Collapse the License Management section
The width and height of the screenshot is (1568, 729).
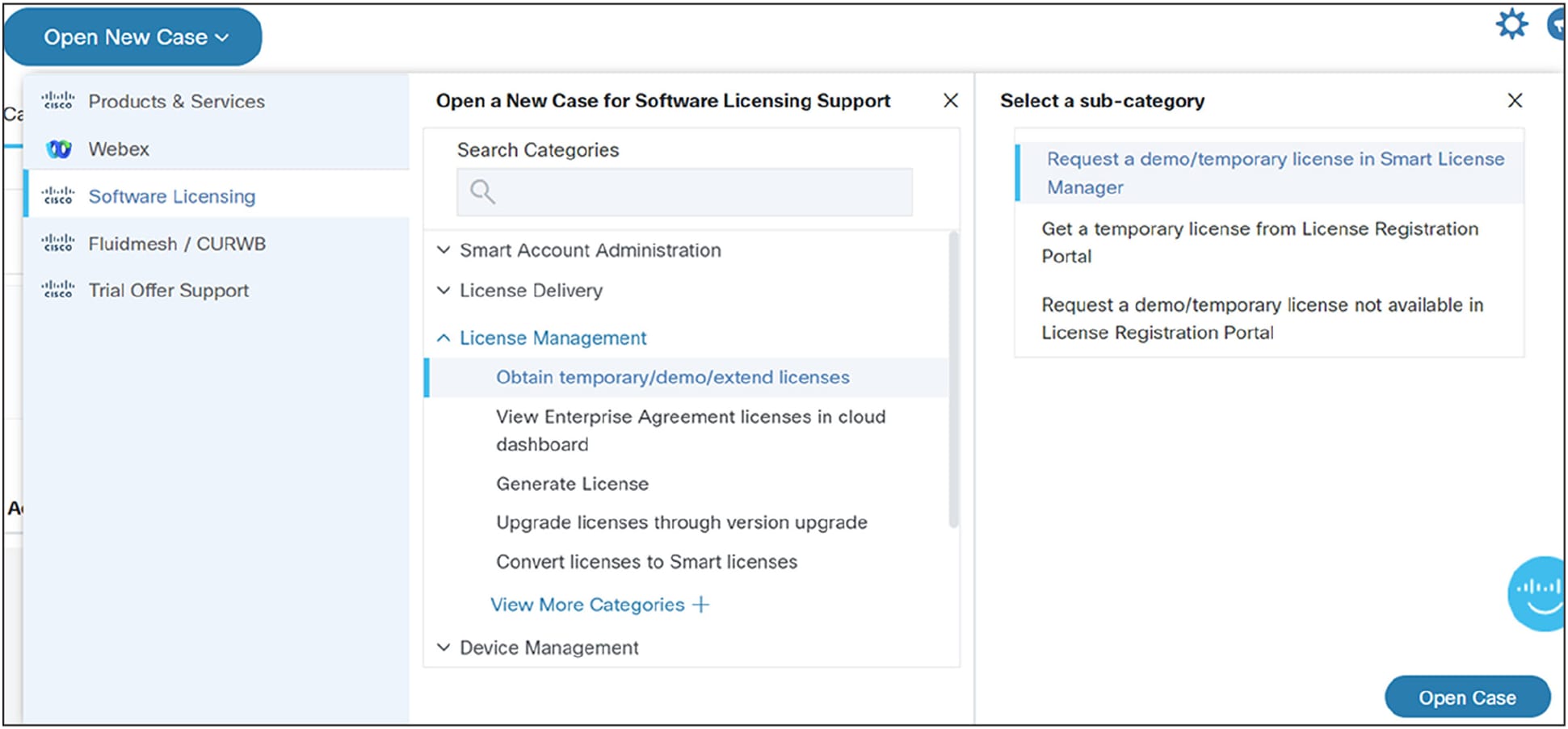point(443,337)
